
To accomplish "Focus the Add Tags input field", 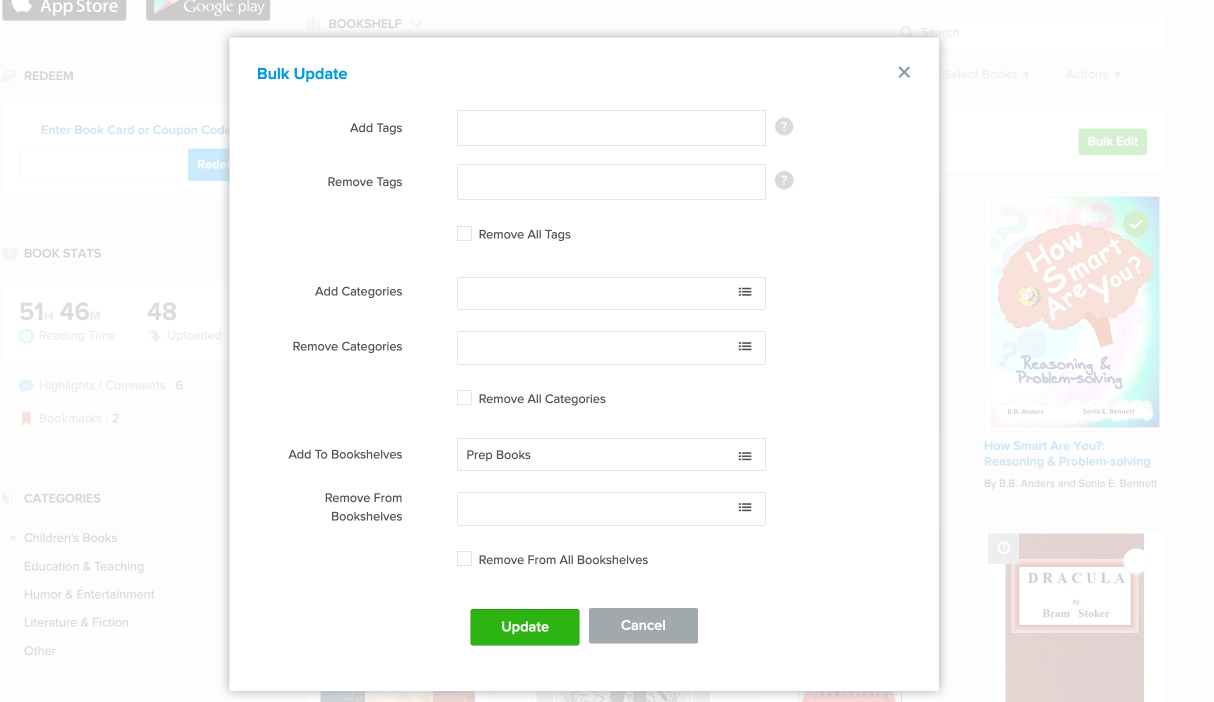I will pyautogui.click(x=611, y=128).
